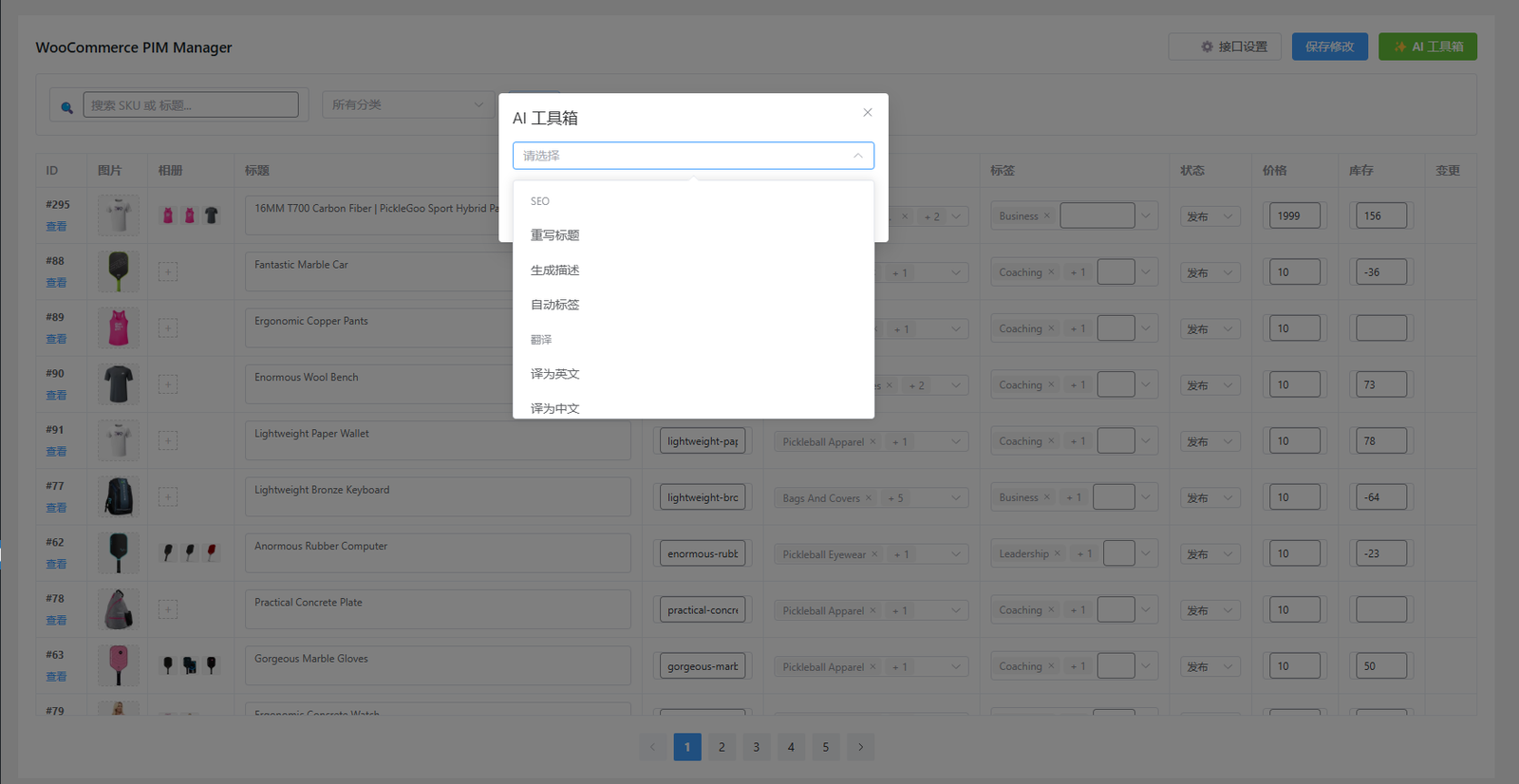The image size is (1519, 784).
Task: Open product thumbnail for #77 backpack
Action: (119, 496)
